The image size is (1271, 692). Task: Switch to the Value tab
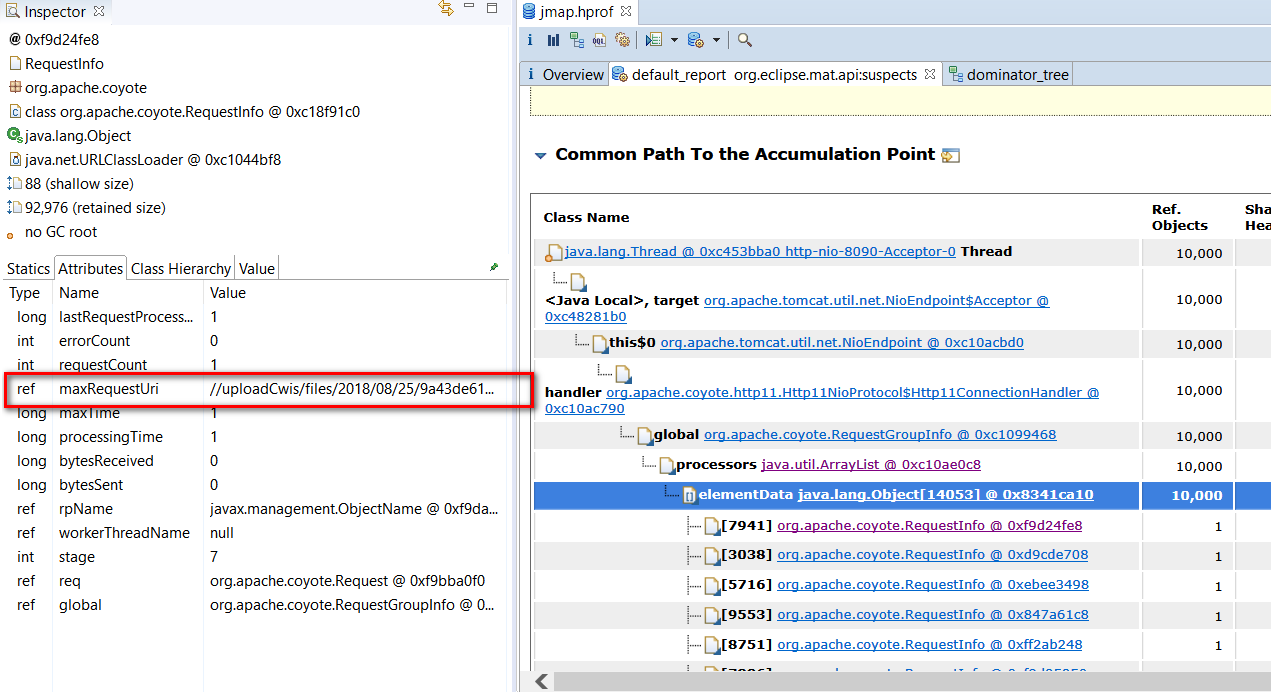[257, 268]
